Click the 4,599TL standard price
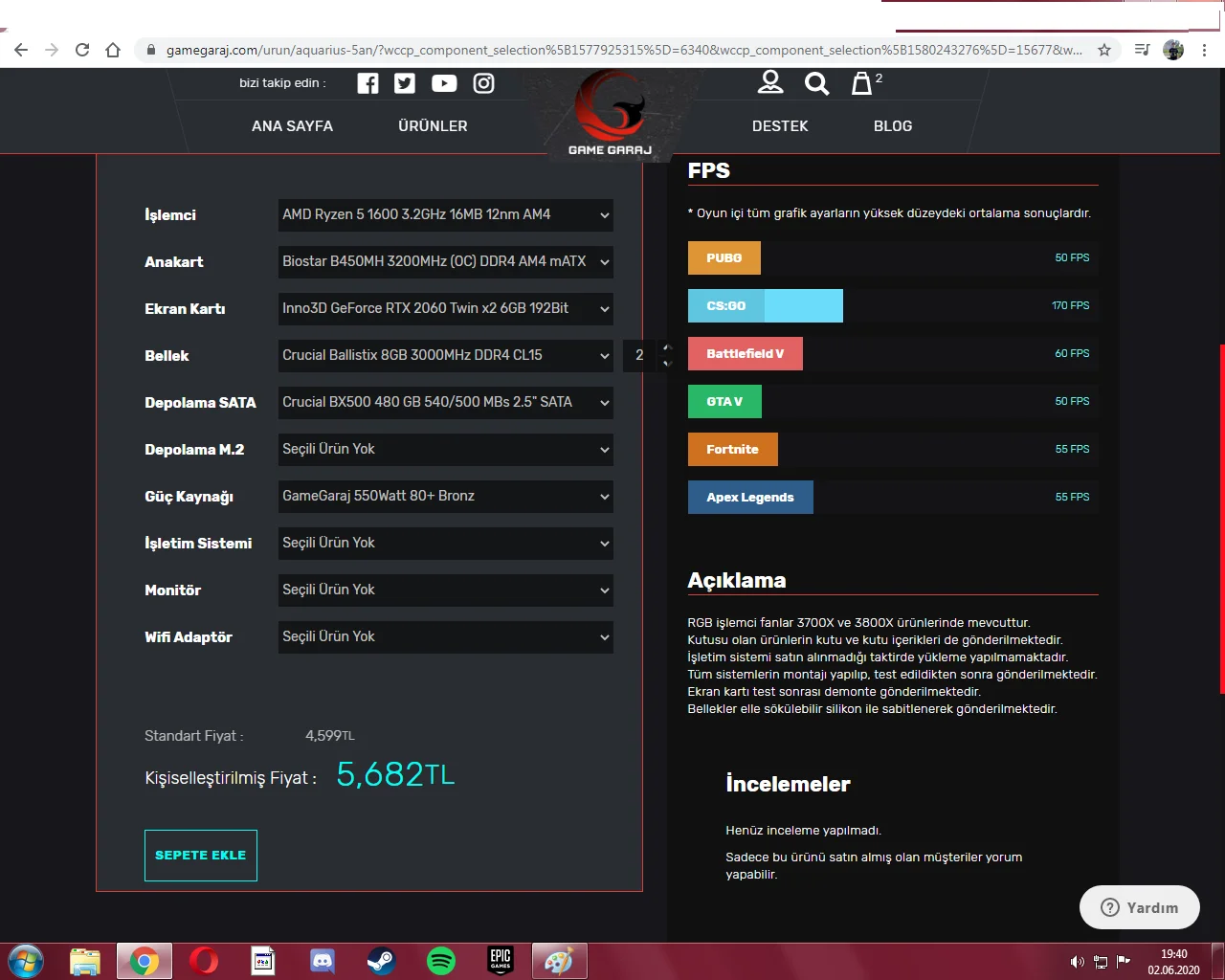Screen dimensions: 1225x980 tap(330, 736)
